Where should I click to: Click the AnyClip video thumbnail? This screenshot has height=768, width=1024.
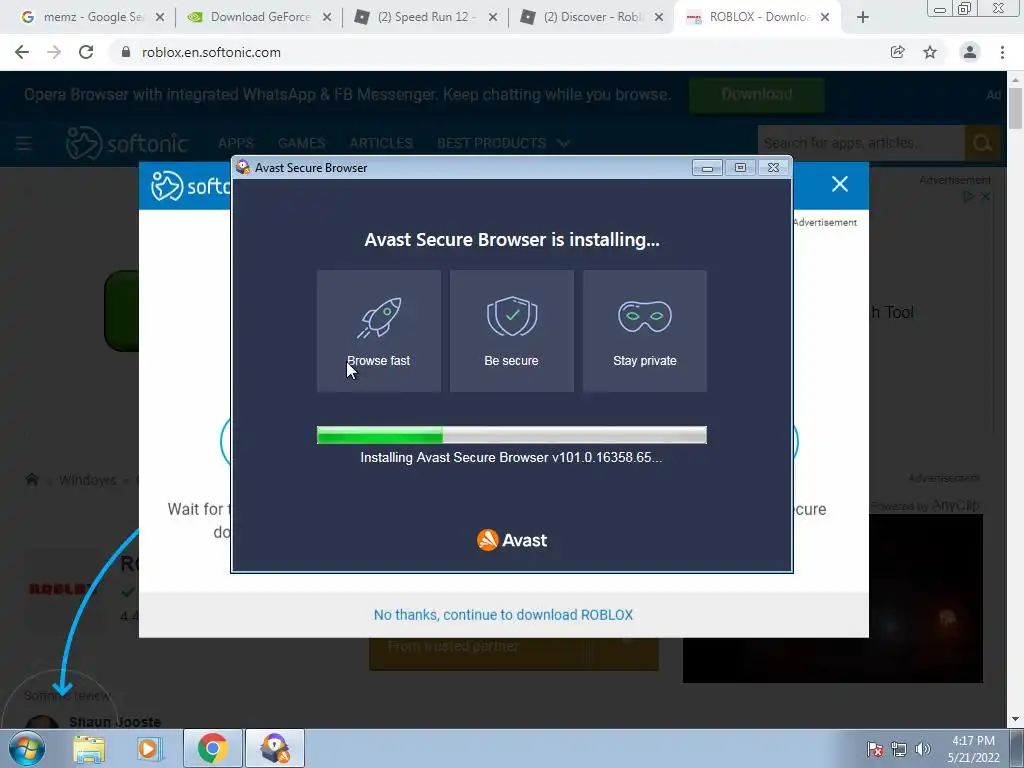833,598
